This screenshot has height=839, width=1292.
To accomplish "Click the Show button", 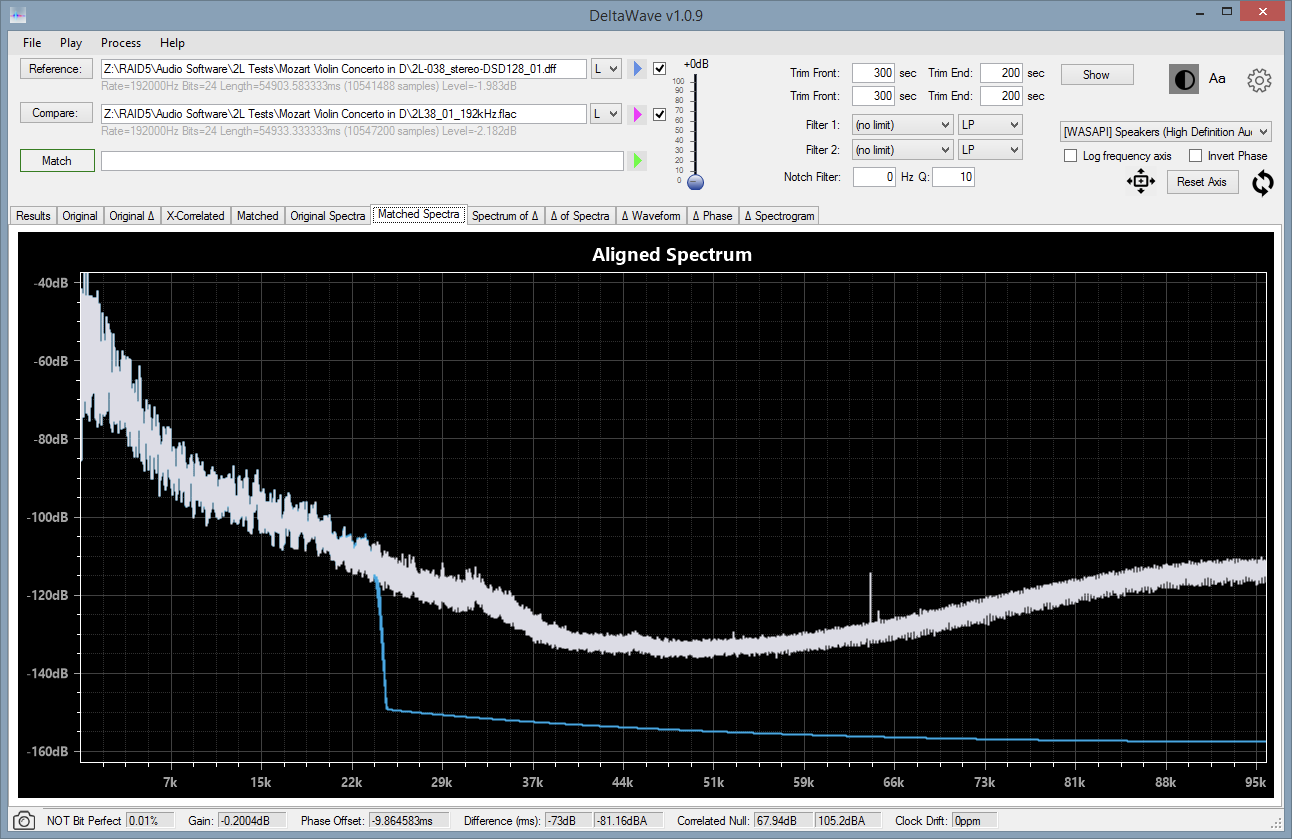I will [1096, 75].
